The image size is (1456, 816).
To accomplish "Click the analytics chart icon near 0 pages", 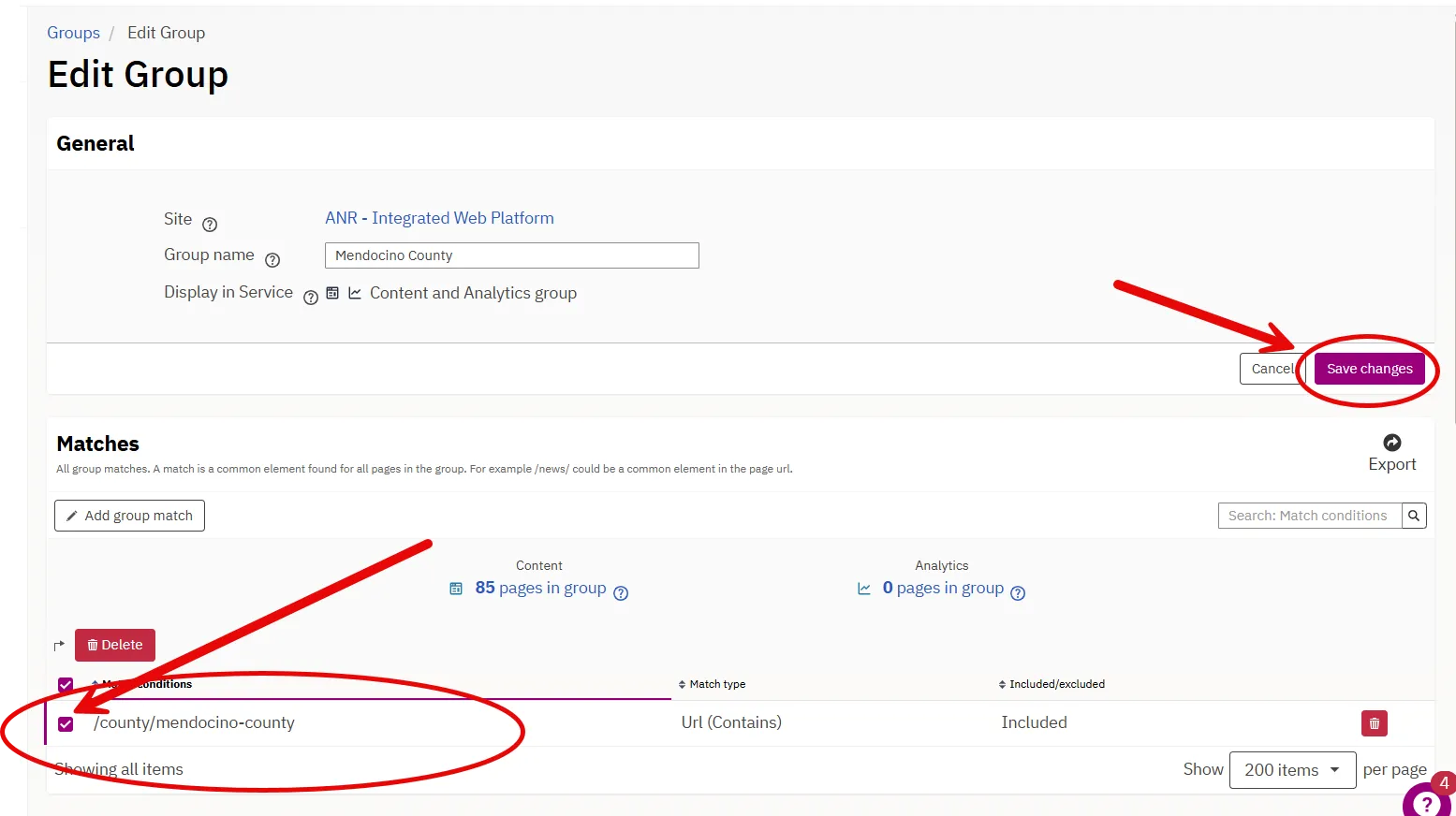I will tap(863, 590).
